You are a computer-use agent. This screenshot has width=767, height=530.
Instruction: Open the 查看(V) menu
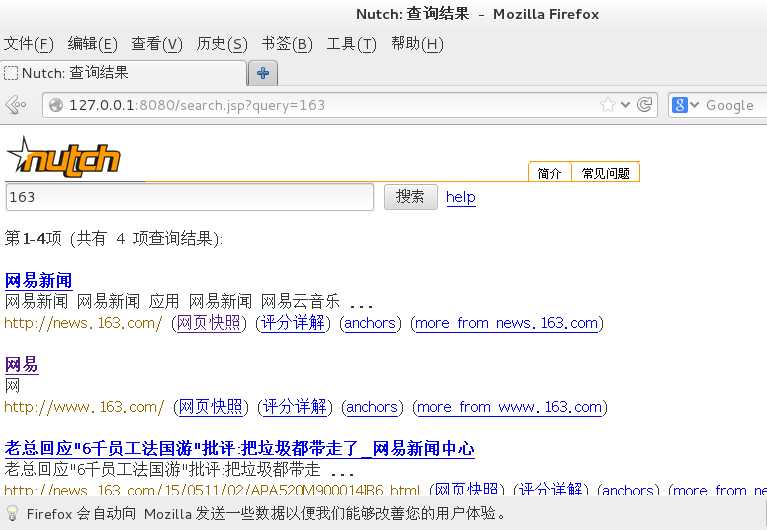[157, 44]
